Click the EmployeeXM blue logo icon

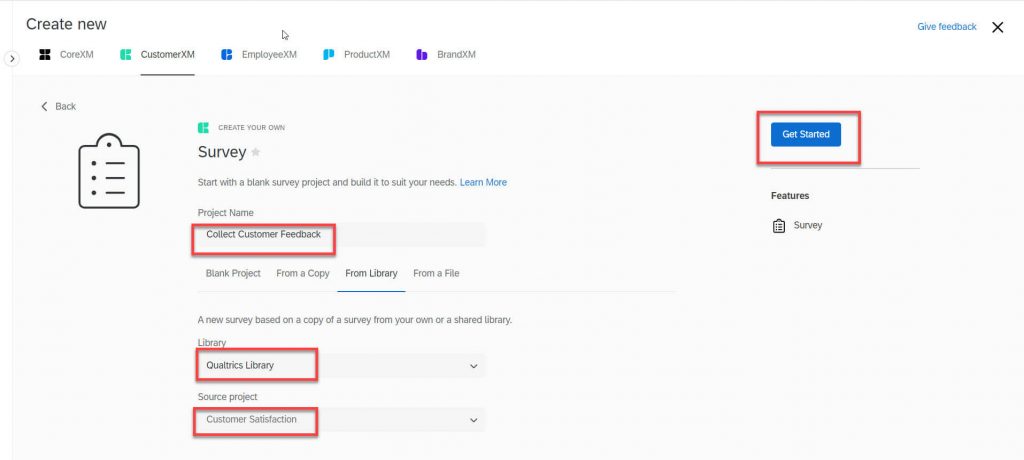(x=227, y=55)
